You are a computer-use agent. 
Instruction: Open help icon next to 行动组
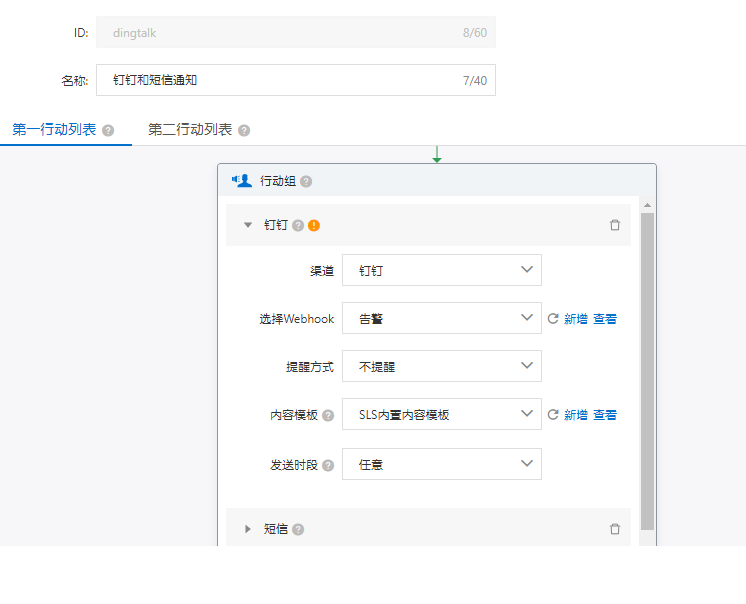tap(306, 181)
